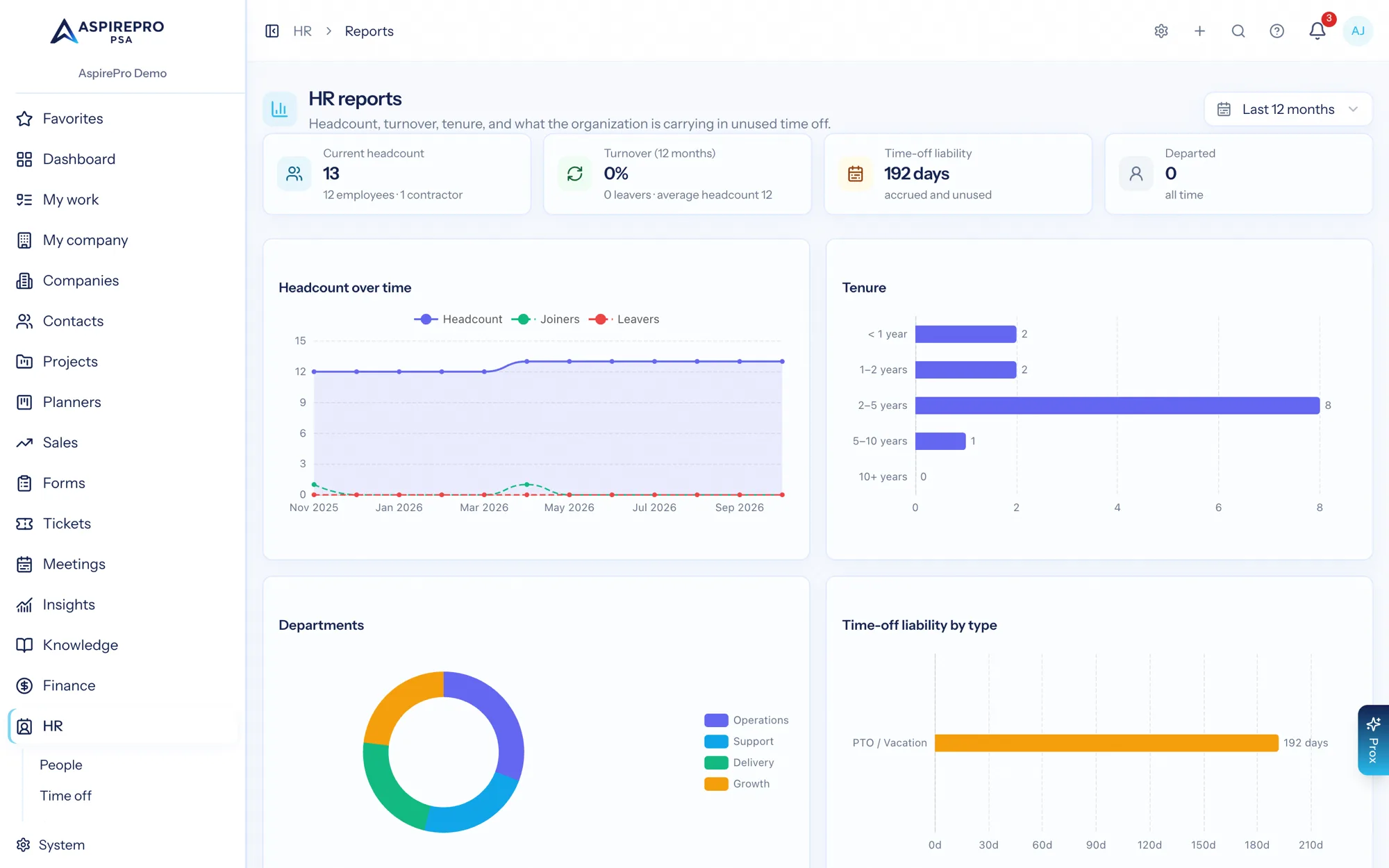
Task: Click the Current headcount people icon
Action: pyautogui.click(x=294, y=174)
